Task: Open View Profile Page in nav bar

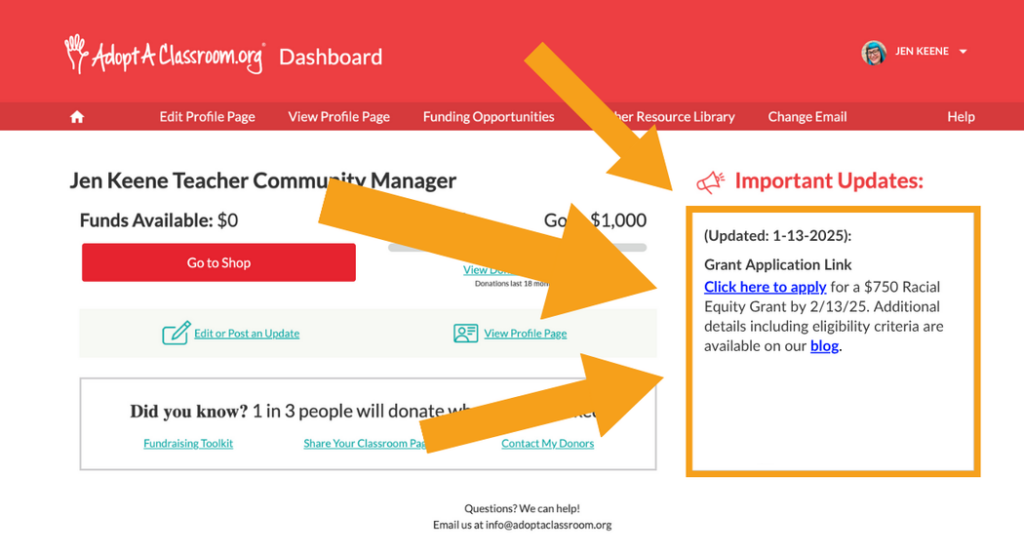Action: 339,117
